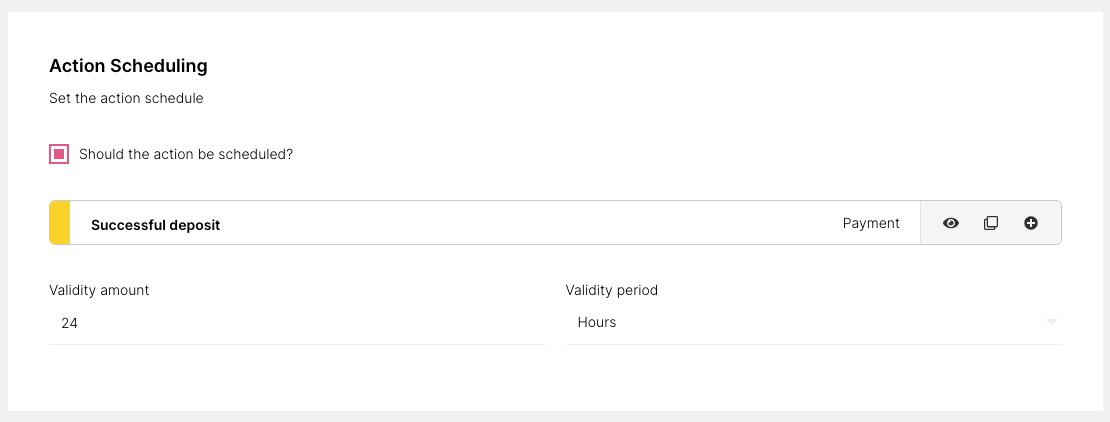Click the eye icon to preview Successful deposit
Screen dimensions: 1110x422
[951, 223]
